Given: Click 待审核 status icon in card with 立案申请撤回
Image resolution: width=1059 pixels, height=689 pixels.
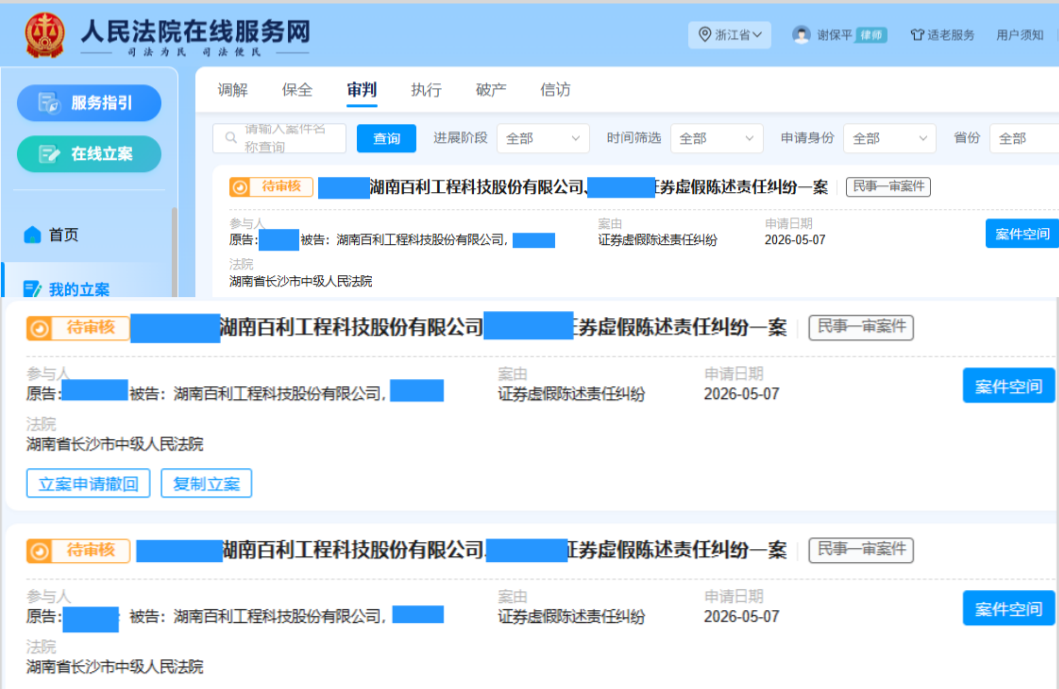Looking at the screenshot, I should click(38, 328).
